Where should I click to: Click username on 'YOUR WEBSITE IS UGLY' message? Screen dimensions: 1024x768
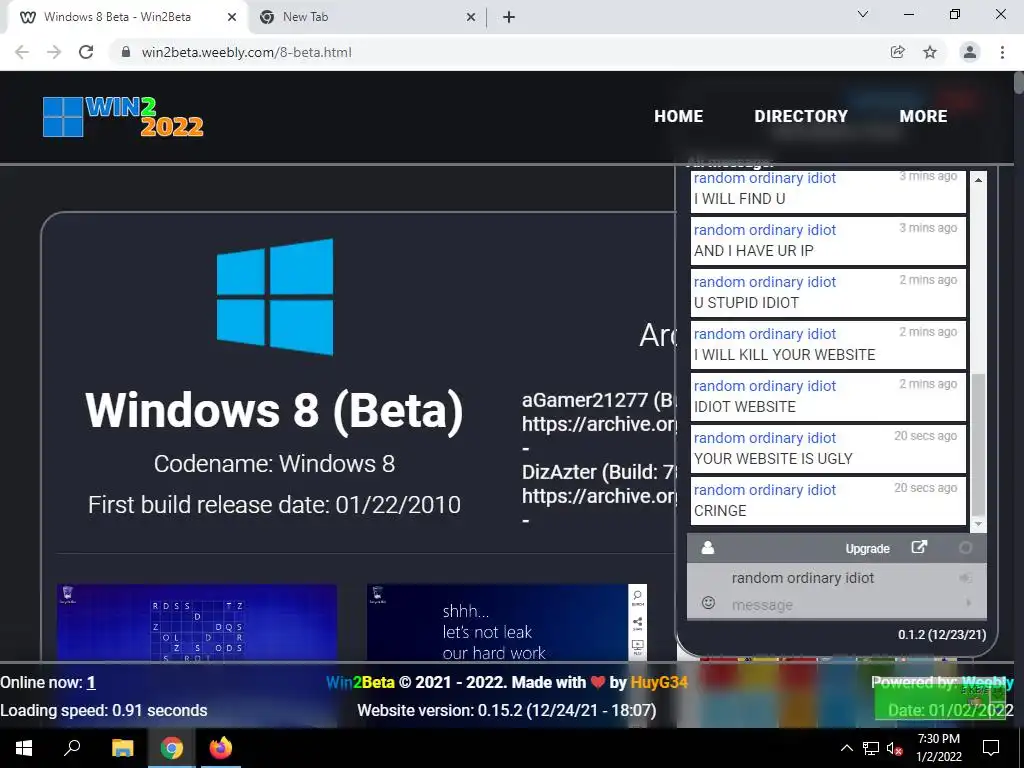765,438
